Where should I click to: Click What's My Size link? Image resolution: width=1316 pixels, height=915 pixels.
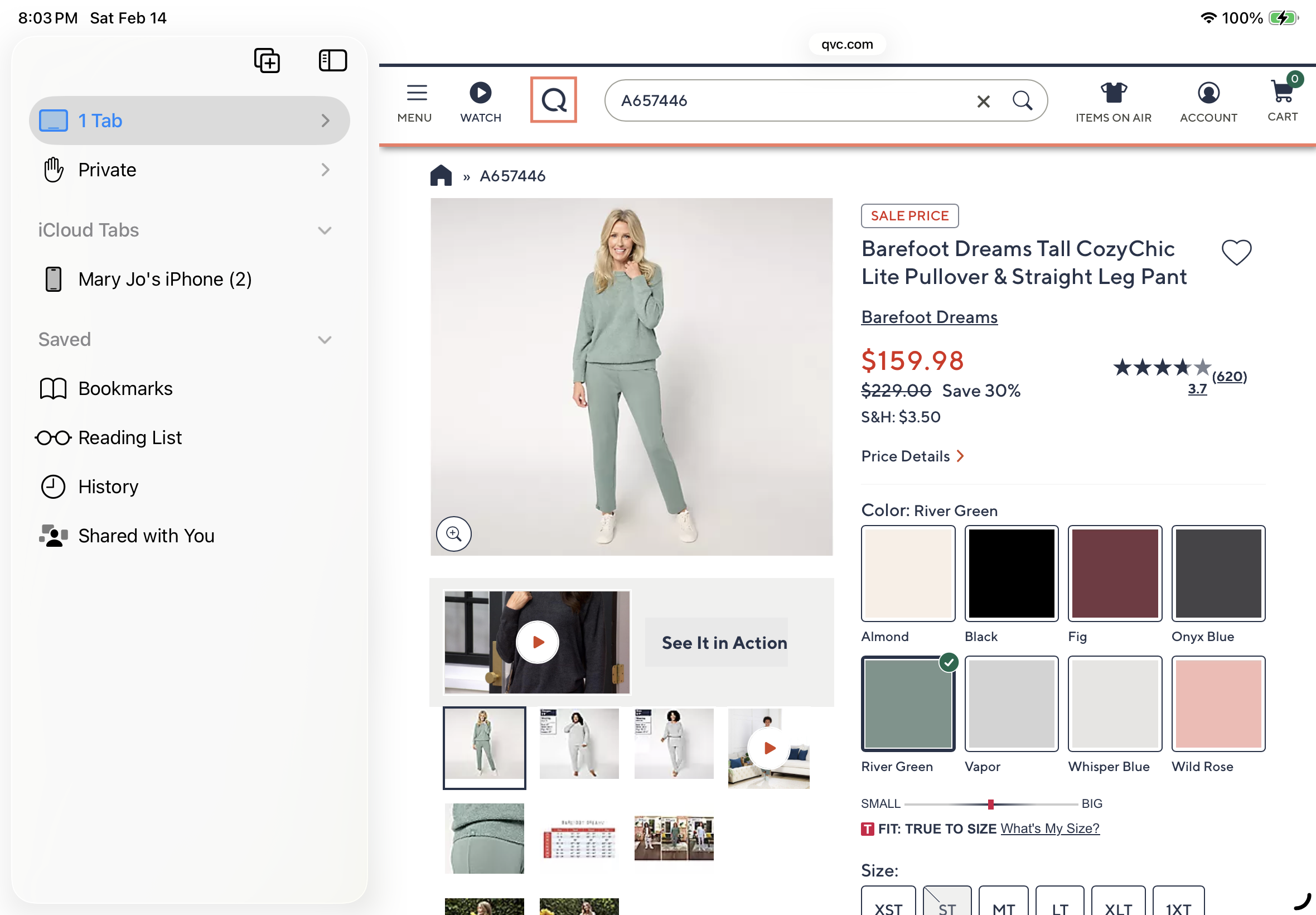1049,829
